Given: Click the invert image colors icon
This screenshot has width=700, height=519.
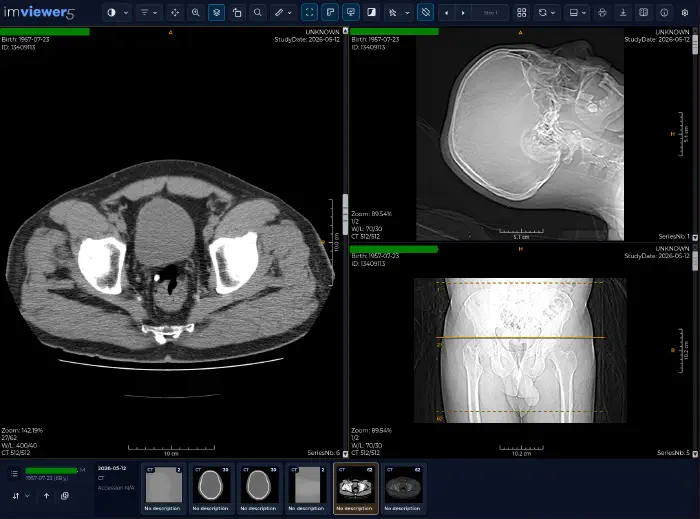Looking at the screenshot, I should click(x=371, y=12).
